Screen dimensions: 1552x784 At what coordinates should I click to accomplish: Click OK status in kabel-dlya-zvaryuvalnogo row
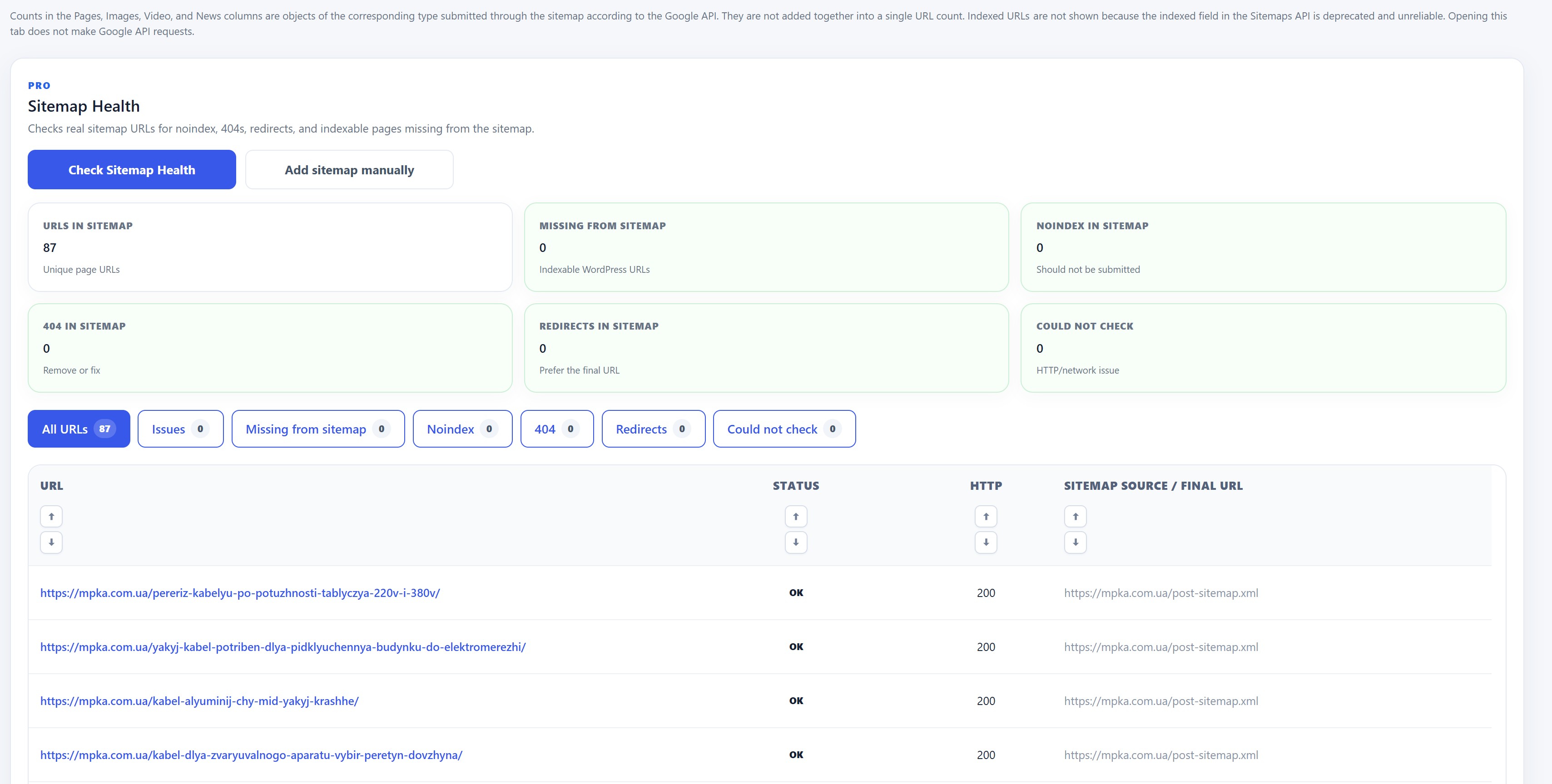pos(796,755)
